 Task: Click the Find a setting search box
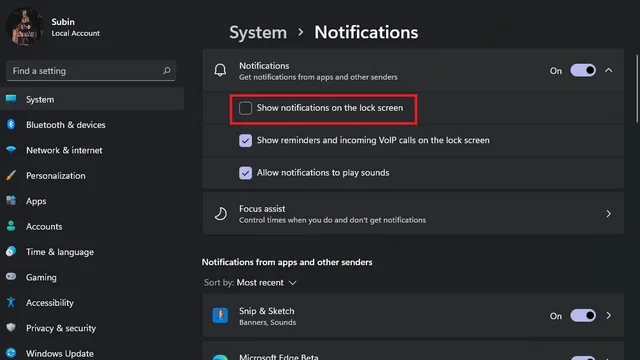[91, 71]
